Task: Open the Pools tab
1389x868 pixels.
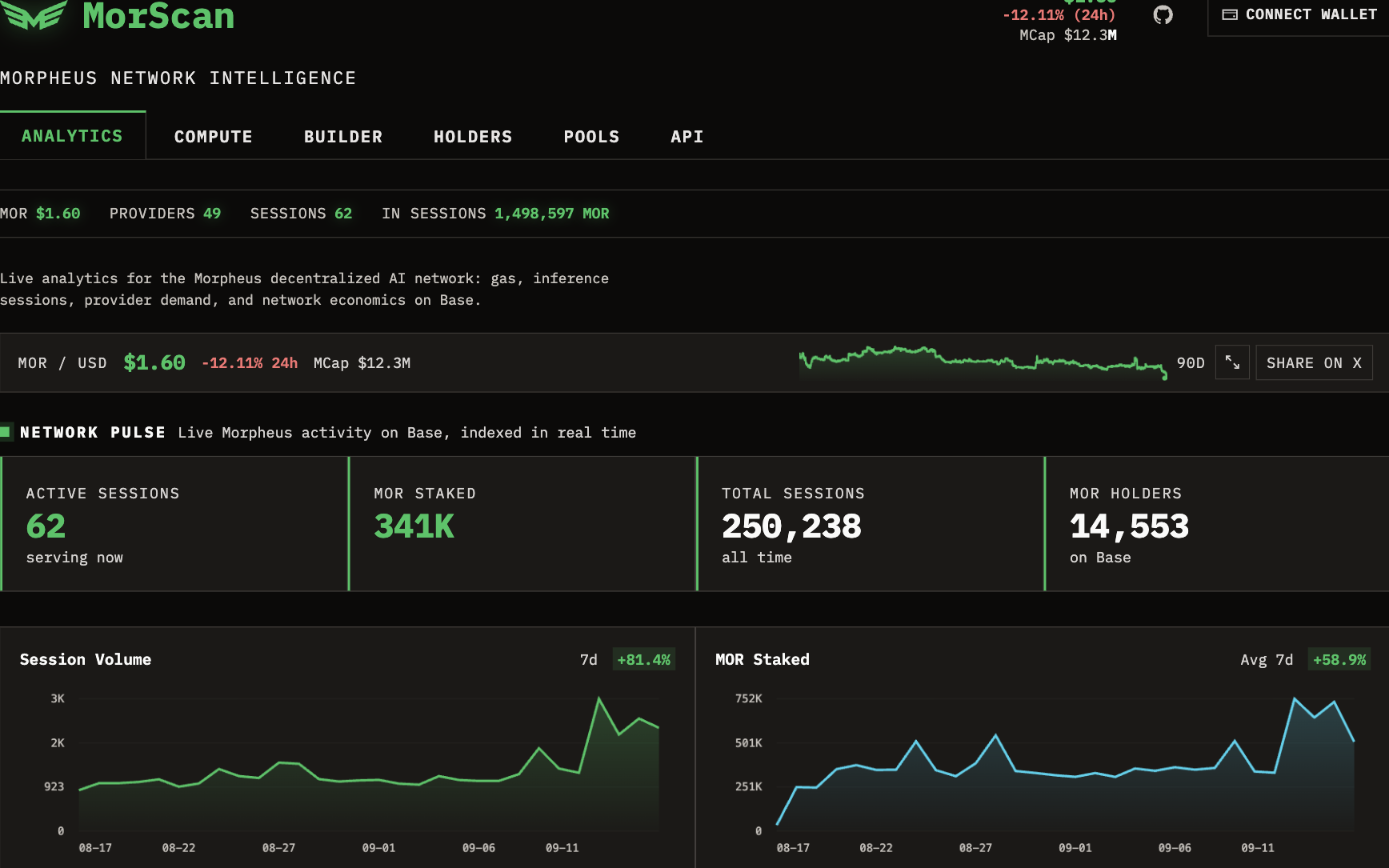Action: pos(591,137)
